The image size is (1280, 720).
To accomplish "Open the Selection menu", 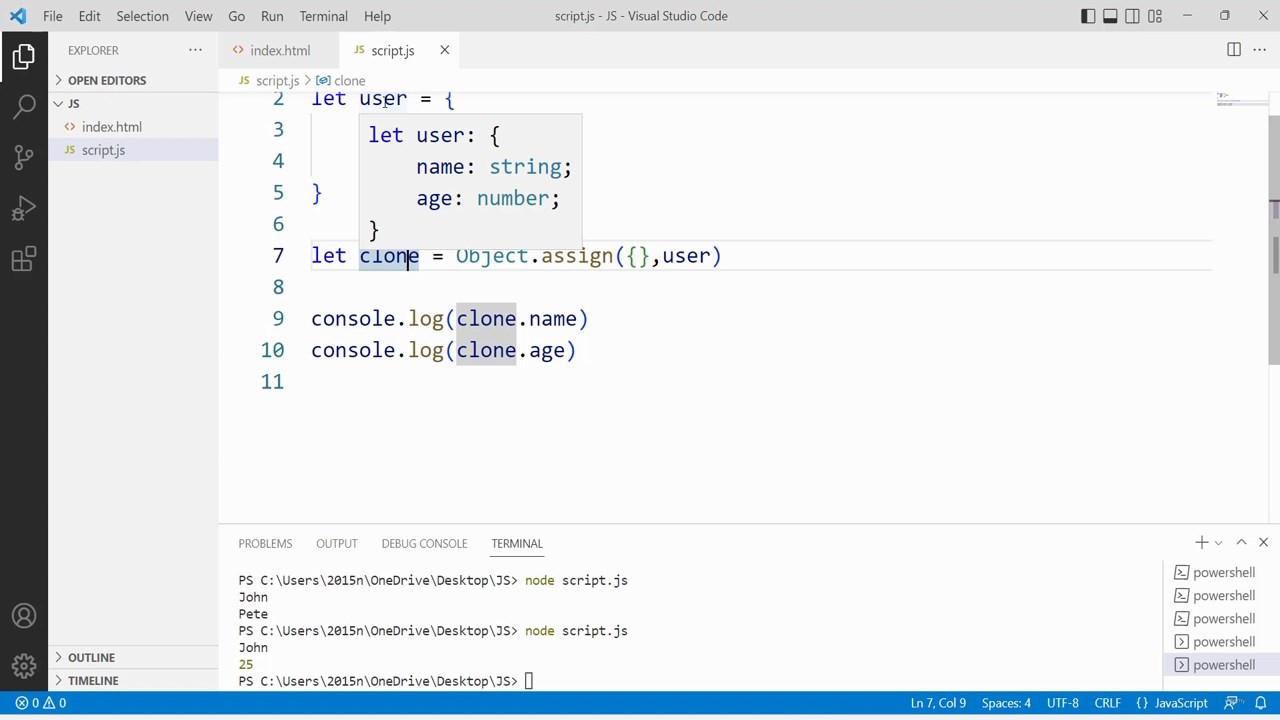I will pyautogui.click(x=142, y=16).
